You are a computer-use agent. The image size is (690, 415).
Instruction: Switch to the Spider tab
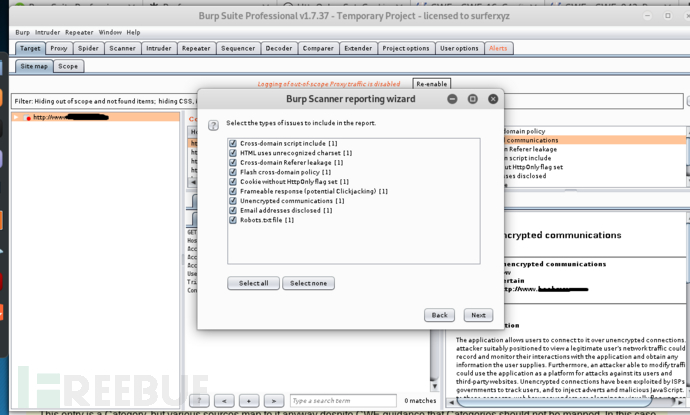(x=88, y=48)
